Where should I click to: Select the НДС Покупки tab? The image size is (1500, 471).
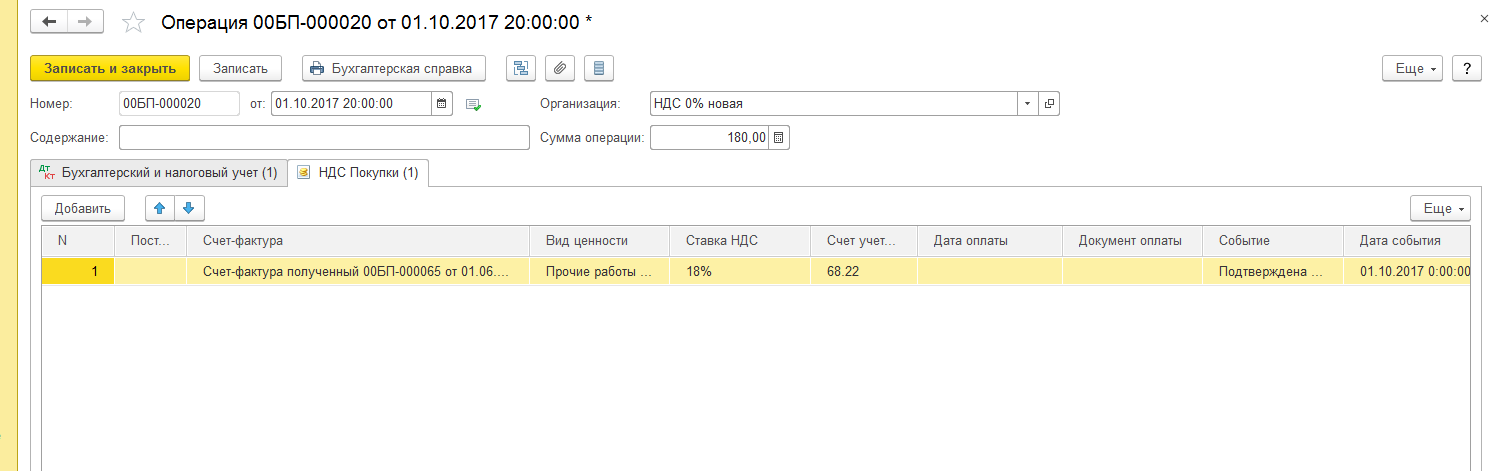(x=359, y=173)
